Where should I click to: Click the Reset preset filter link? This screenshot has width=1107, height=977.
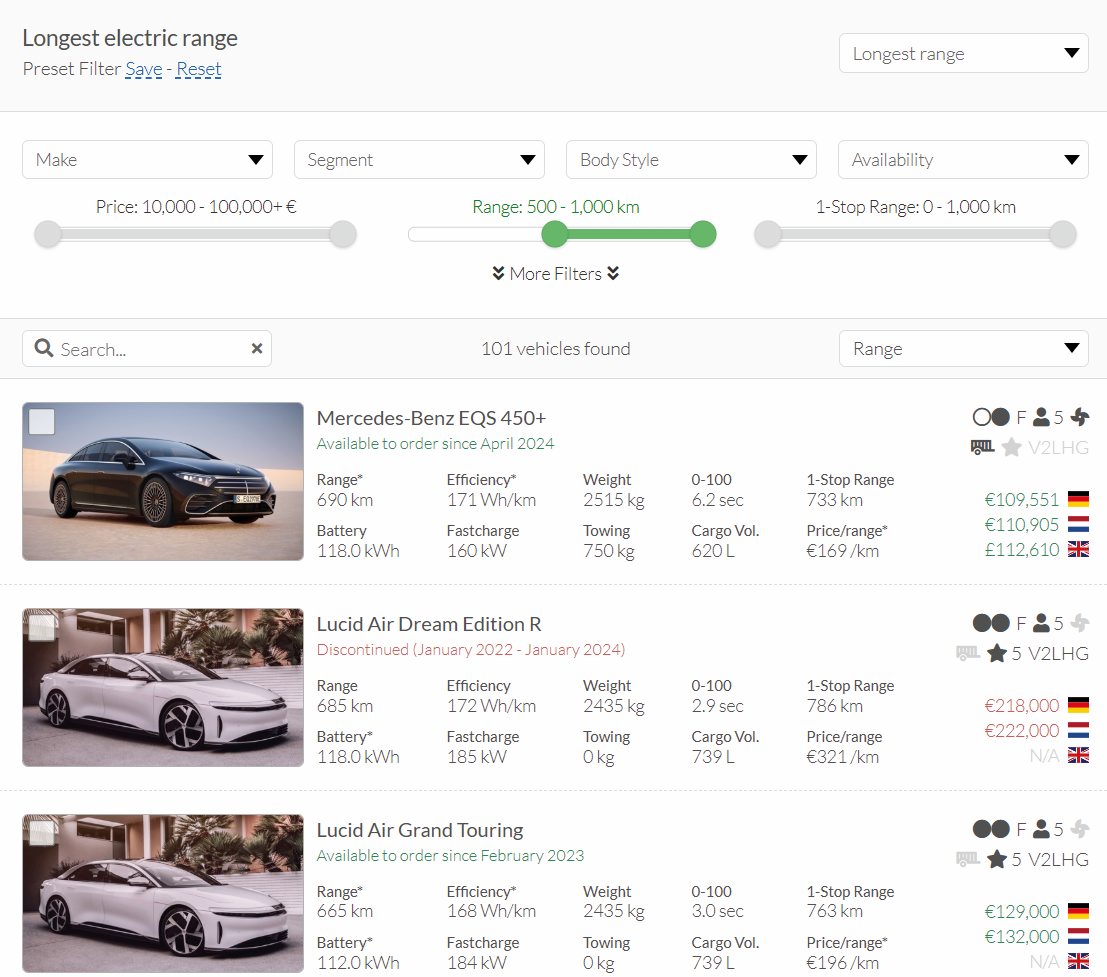point(198,69)
